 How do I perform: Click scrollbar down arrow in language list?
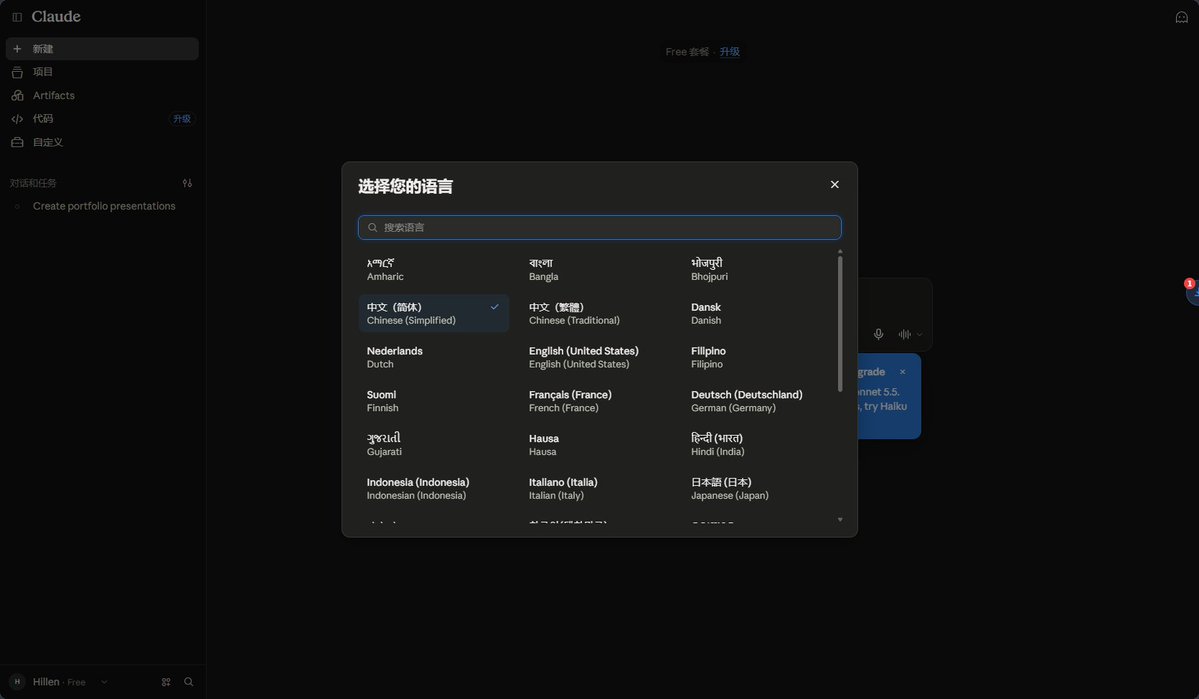tap(840, 520)
